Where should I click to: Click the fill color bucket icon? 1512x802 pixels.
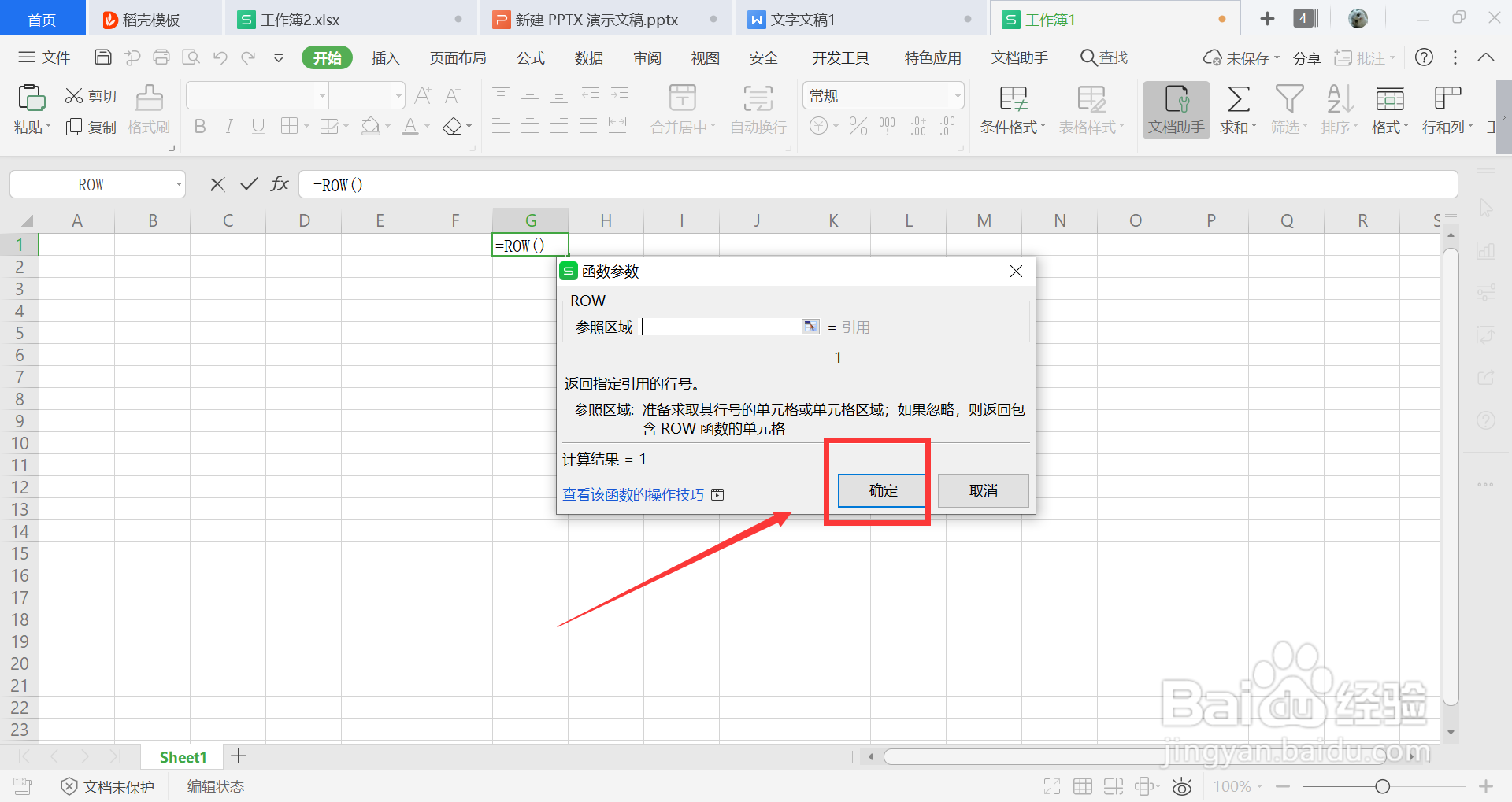tap(371, 127)
